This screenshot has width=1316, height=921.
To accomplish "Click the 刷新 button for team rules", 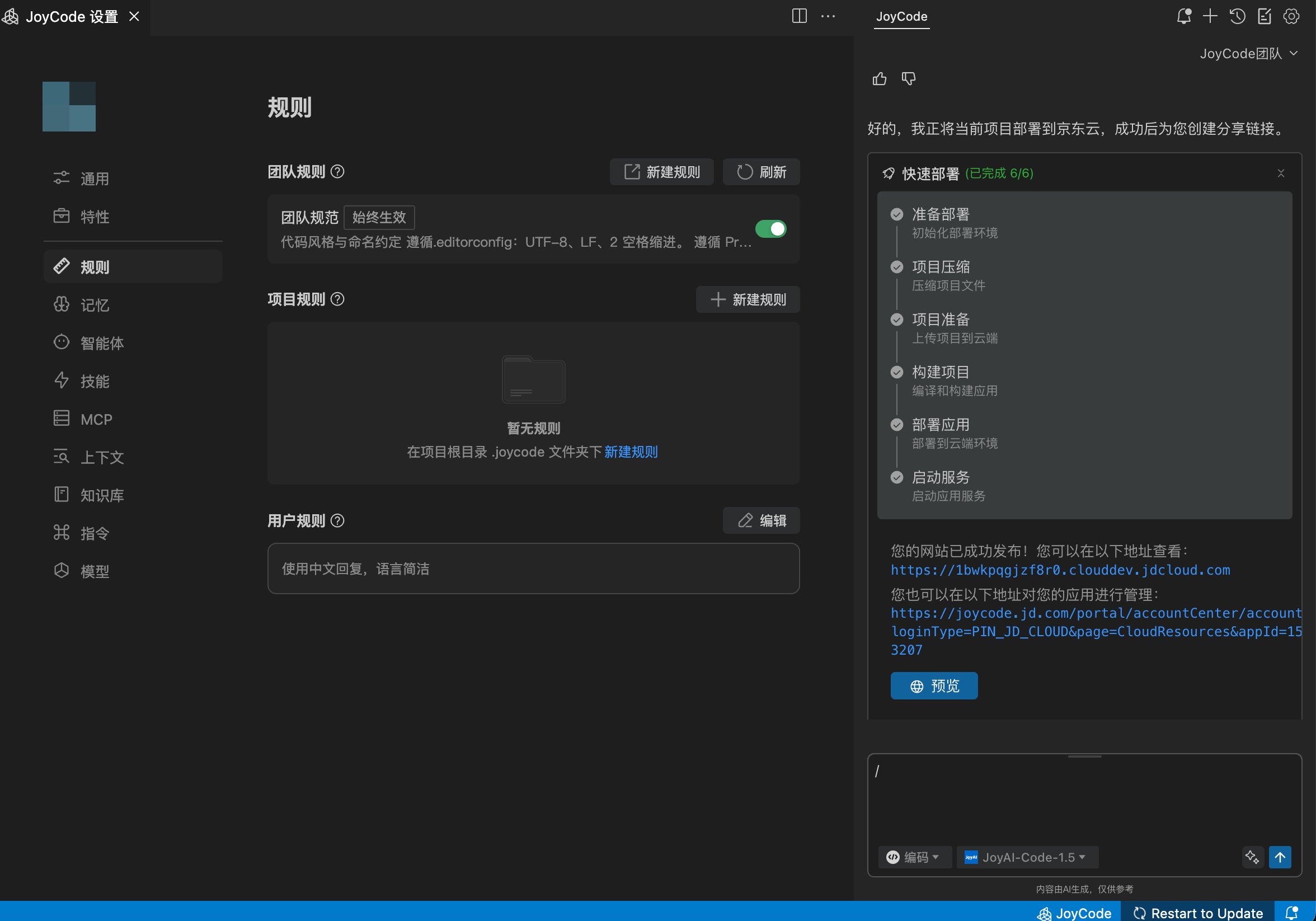I will coord(761,172).
